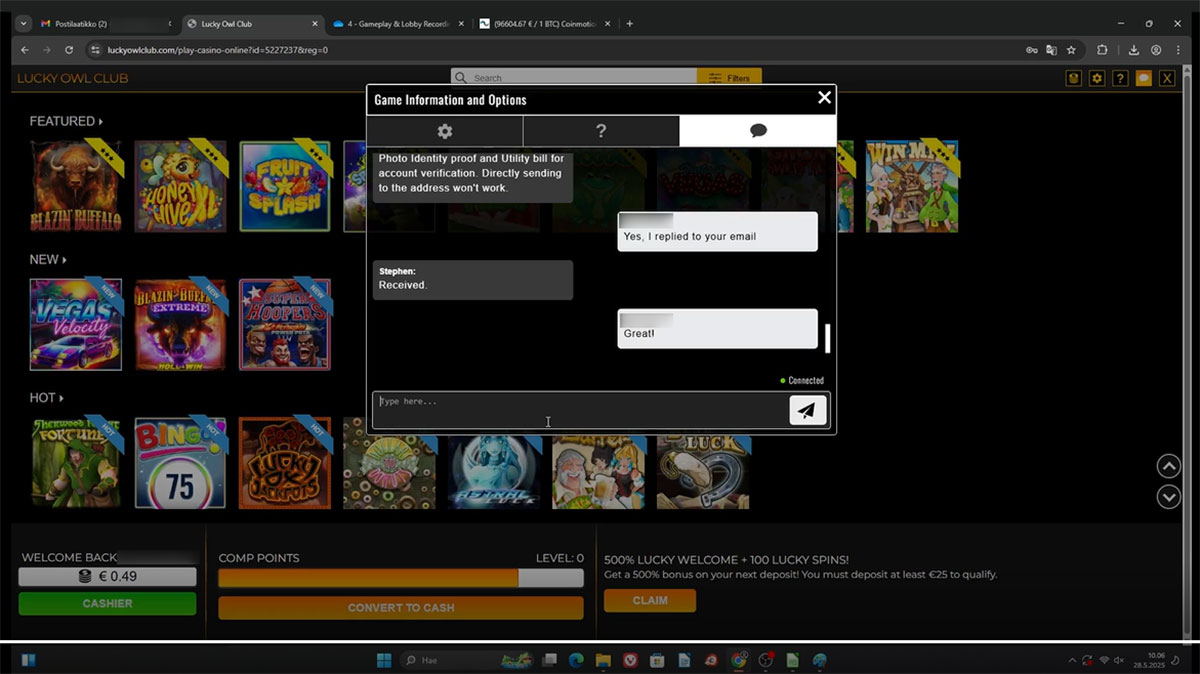The image size is (1200, 674).
Task: Open the Windows Start menu
Action: (x=384, y=660)
